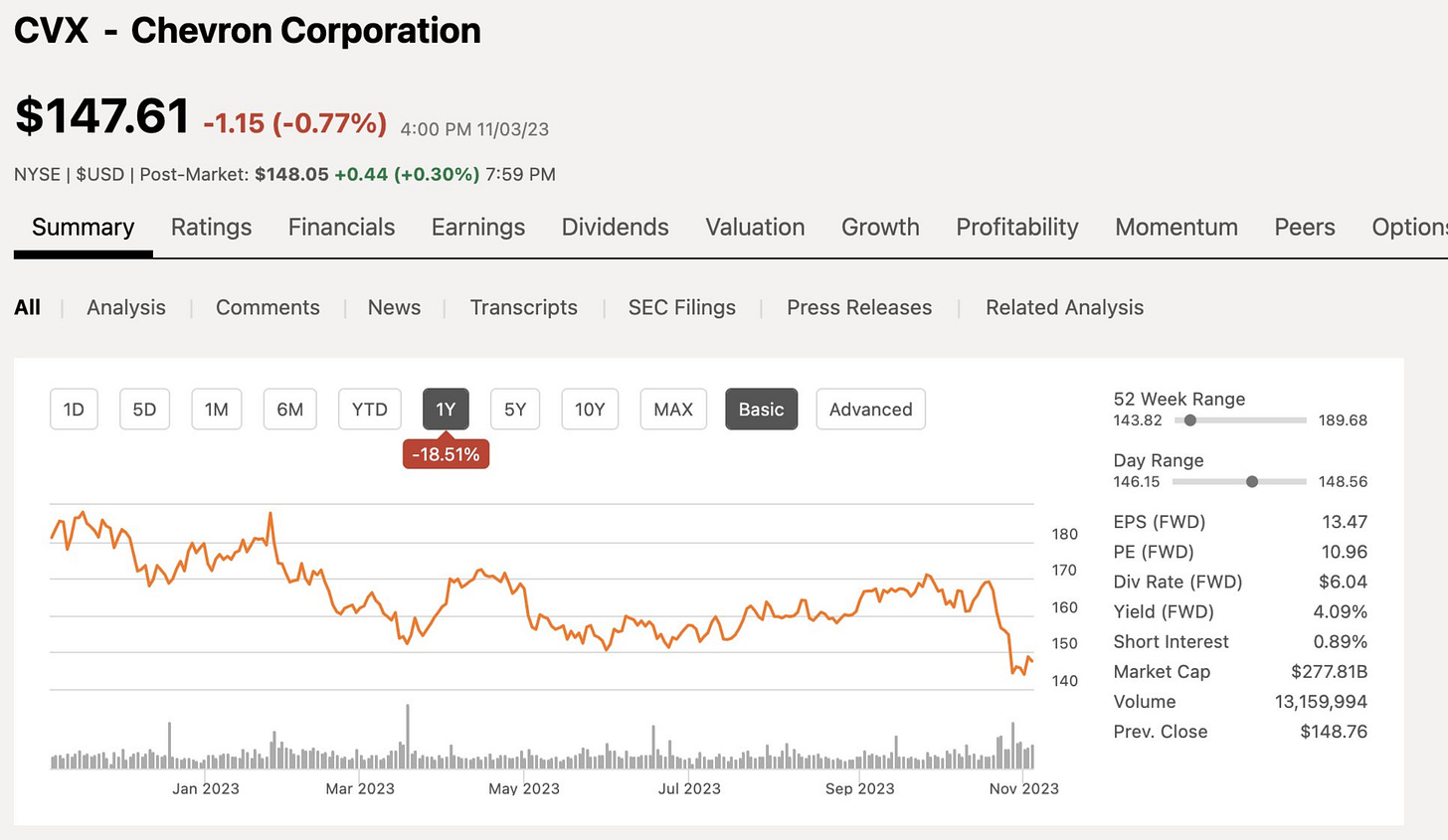
Task: Click the Jan 2023 axis label
Action: pos(206,788)
